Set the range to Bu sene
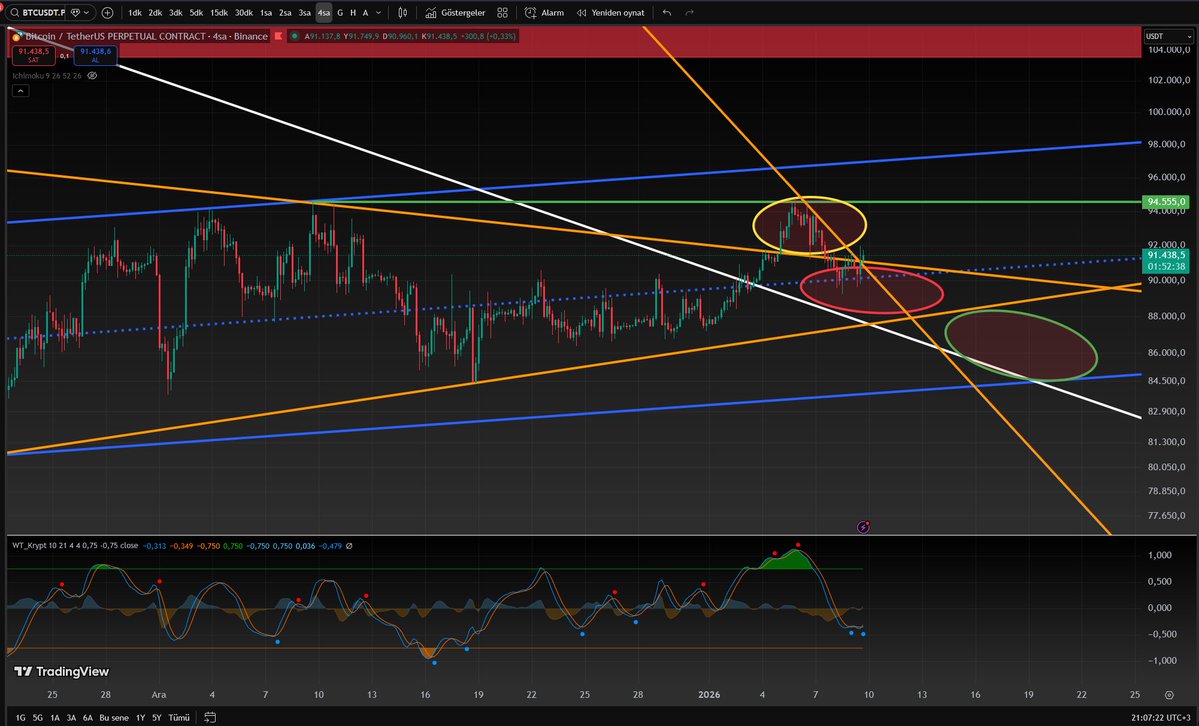Viewport: 1199px width, 726px height. click(x=115, y=718)
